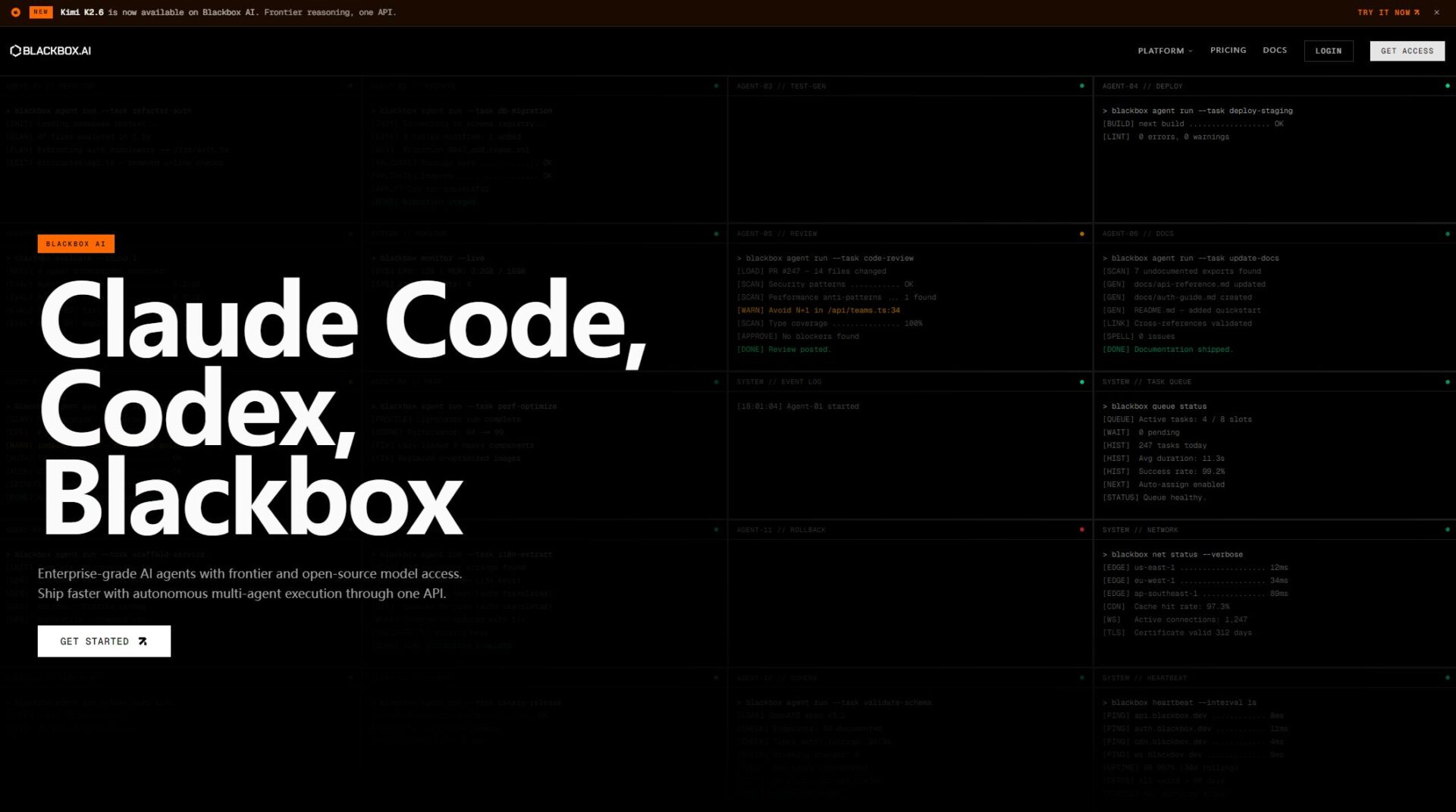1456x812 pixels.
Task: Expand the SYSTEM // EVENT LOG panel header
Action: (778, 382)
